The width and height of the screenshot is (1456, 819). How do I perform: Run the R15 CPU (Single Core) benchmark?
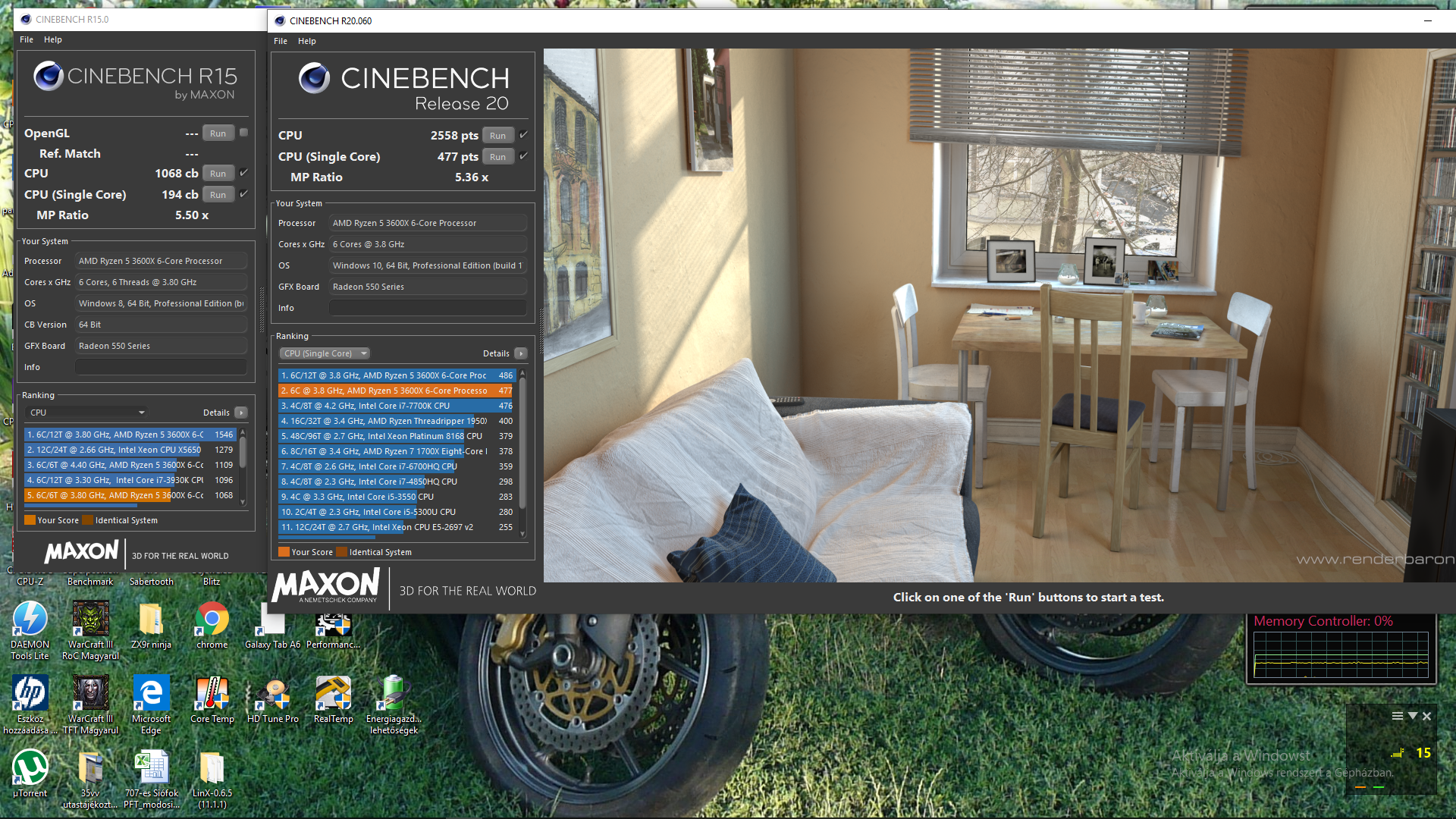click(x=218, y=195)
